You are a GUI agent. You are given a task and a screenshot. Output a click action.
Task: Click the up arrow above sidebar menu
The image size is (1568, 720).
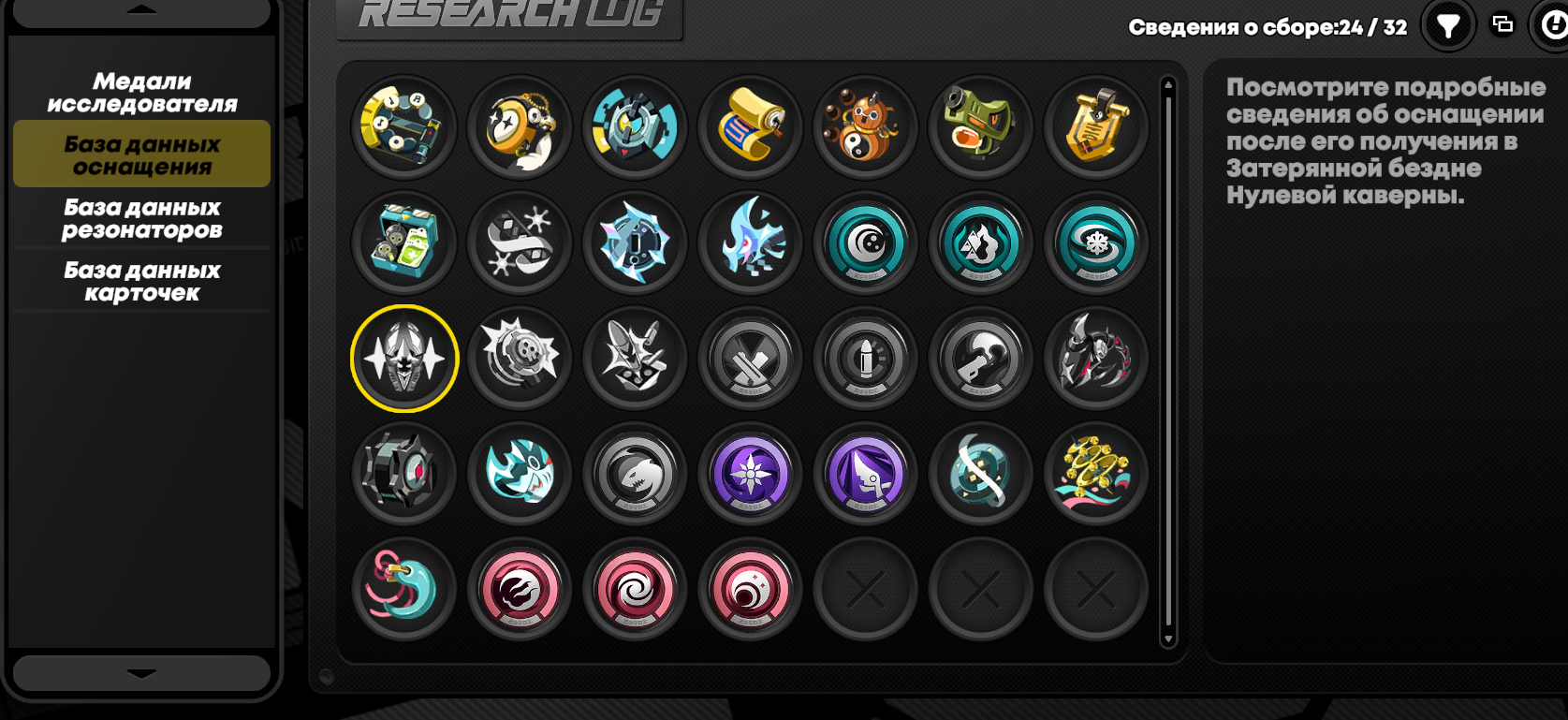[141, 11]
